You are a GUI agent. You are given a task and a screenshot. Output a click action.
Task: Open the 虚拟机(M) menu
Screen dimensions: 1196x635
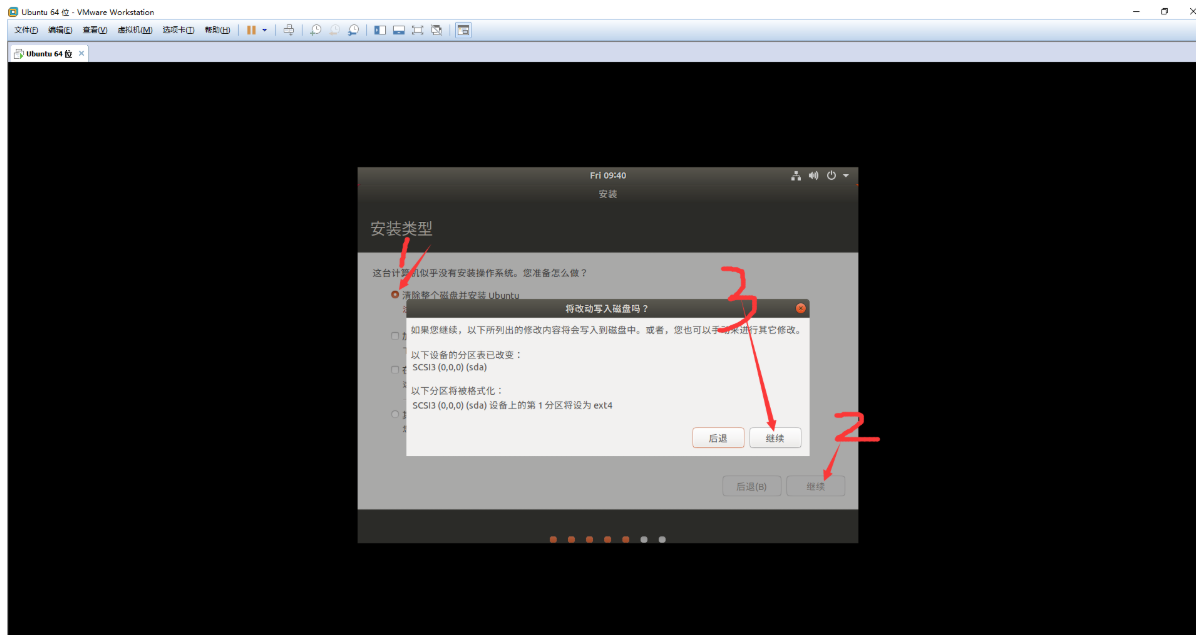[134, 30]
